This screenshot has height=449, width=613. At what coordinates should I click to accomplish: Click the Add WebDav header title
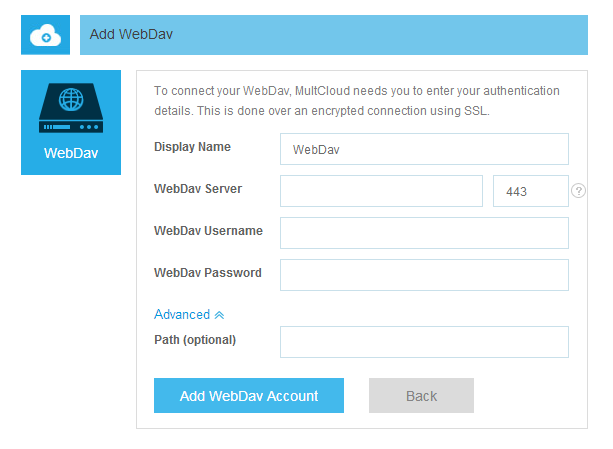point(132,34)
